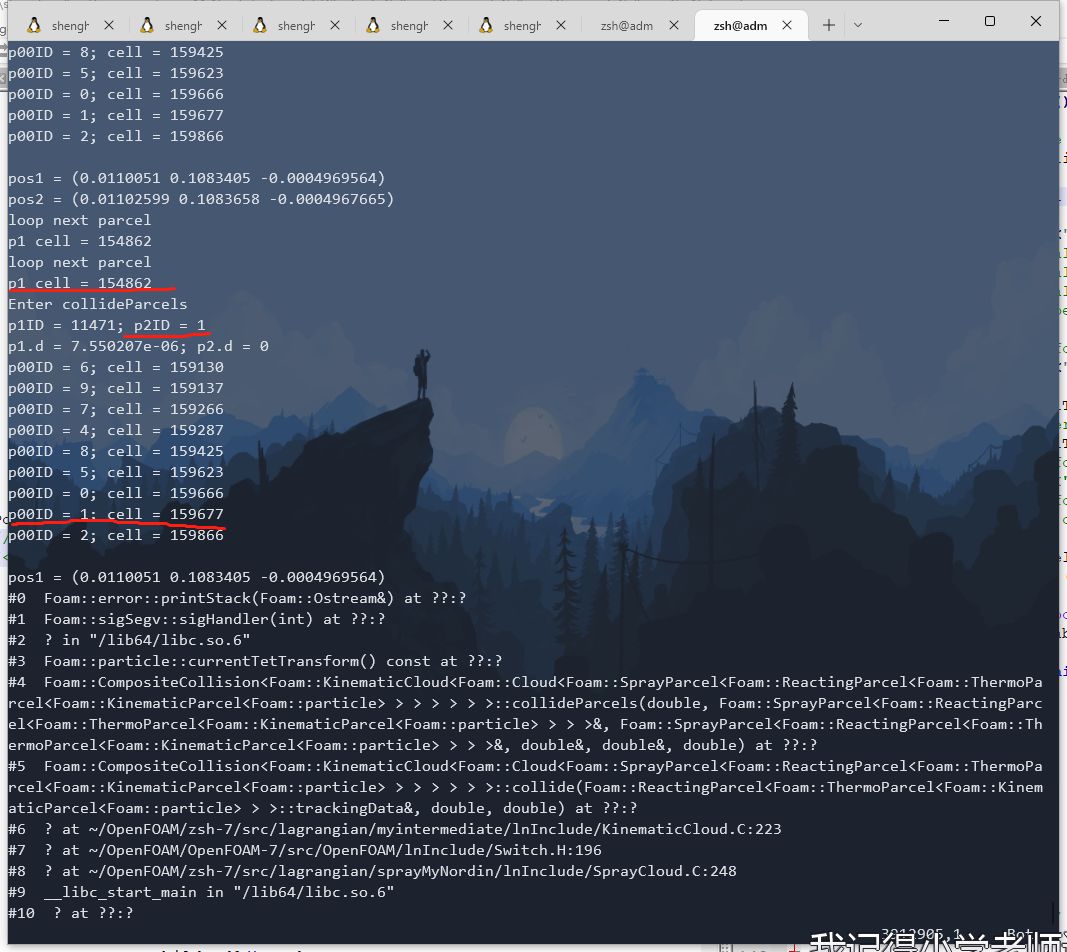Click stack frame #7 Switch.H:196 path
Viewport: 1067px width, 952px height.
[x=305, y=851]
